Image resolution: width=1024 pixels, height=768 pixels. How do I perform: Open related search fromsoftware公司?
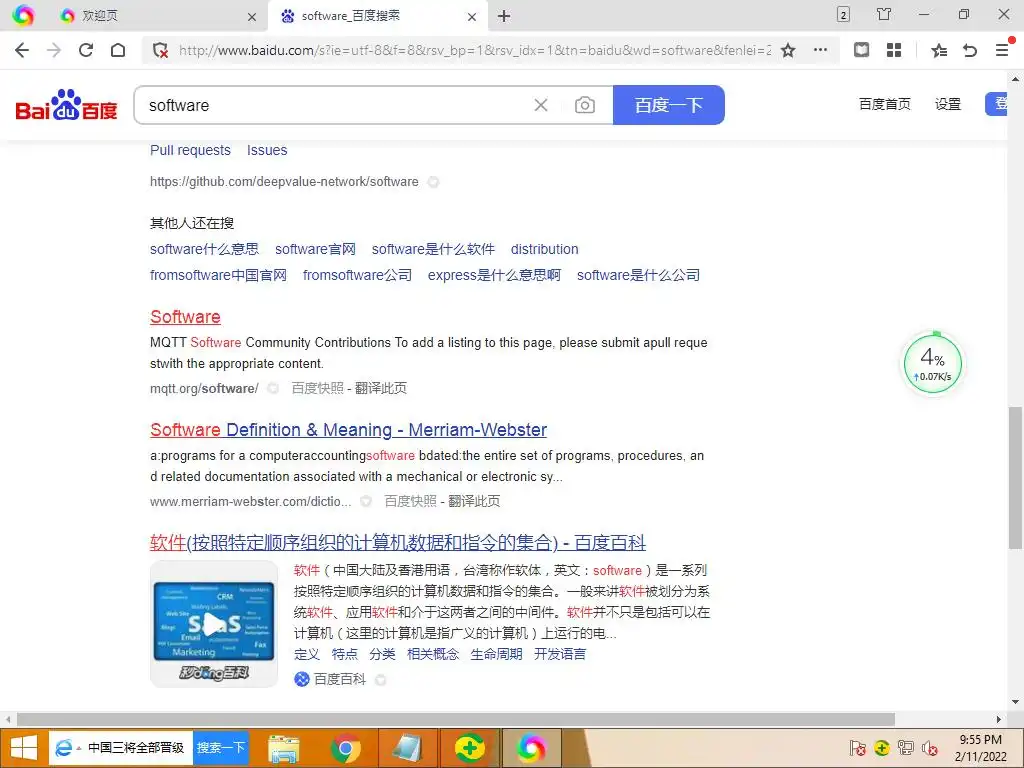pyautogui.click(x=357, y=276)
